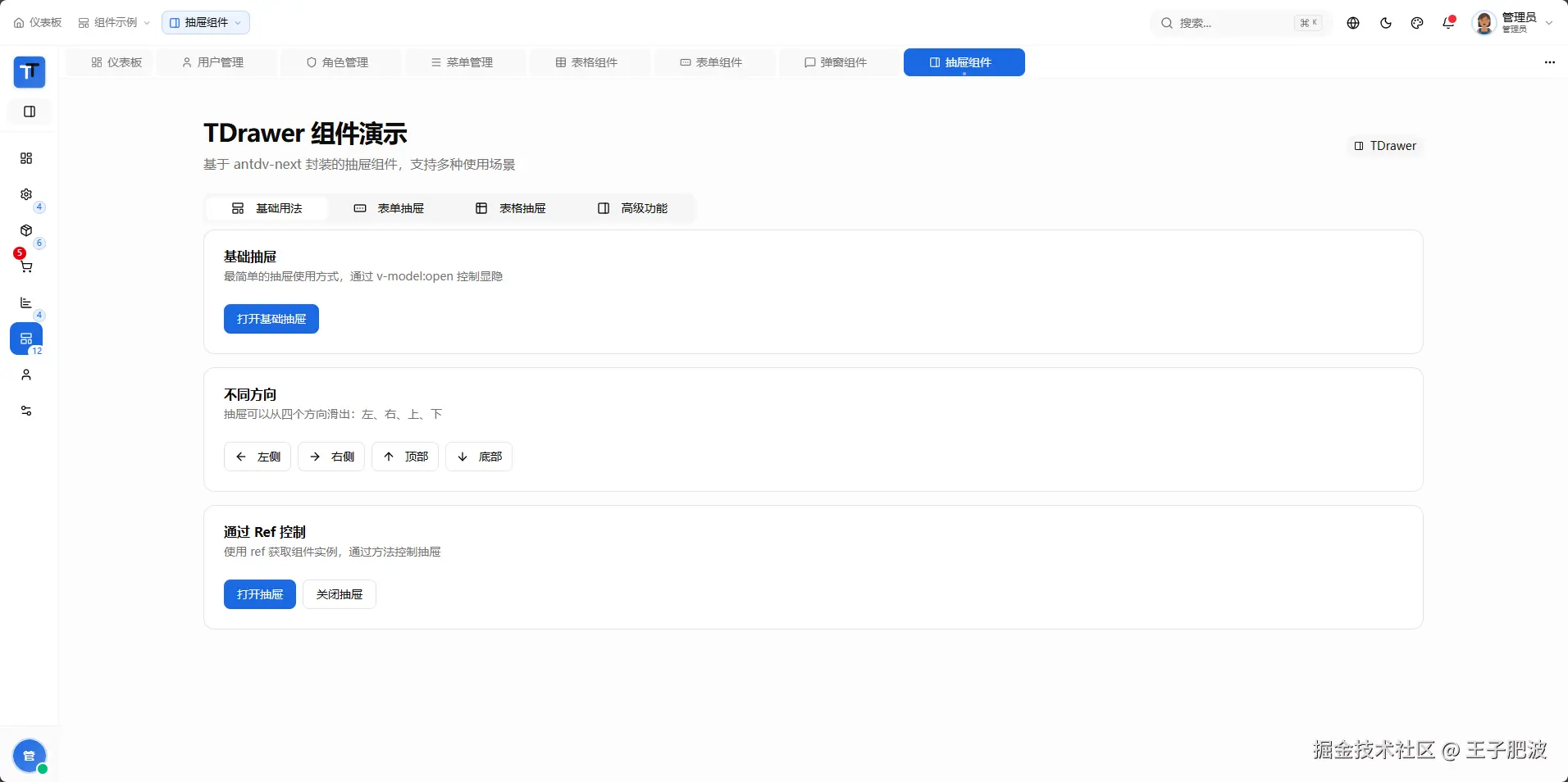The height and width of the screenshot is (782, 1568).
Task: Click the blue 打开抽屉 button
Action: tap(260, 594)
